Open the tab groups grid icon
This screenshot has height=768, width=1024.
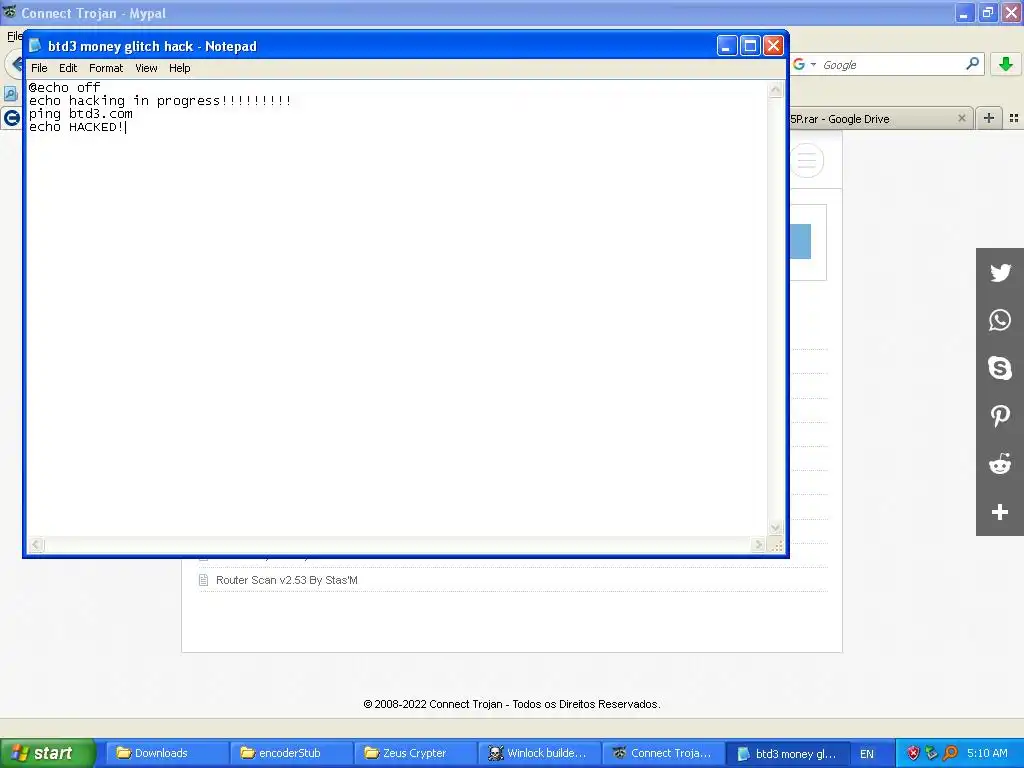coord(1014,118)
